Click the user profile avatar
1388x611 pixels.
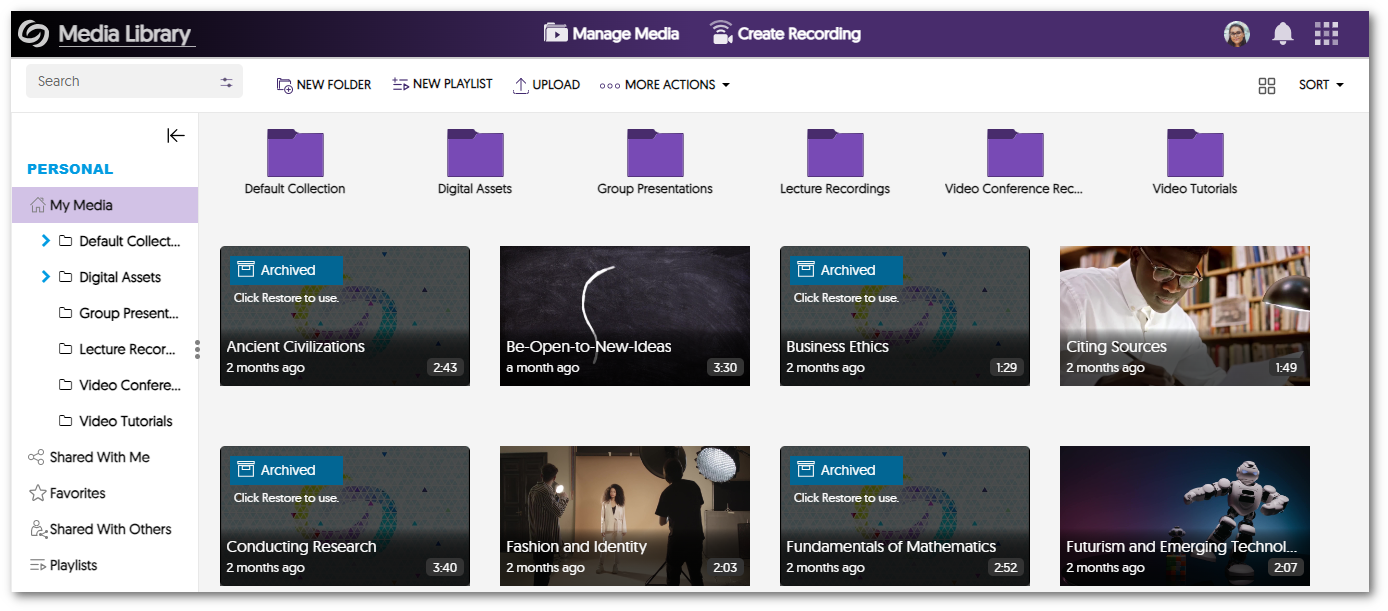(x=1237, y=34)
